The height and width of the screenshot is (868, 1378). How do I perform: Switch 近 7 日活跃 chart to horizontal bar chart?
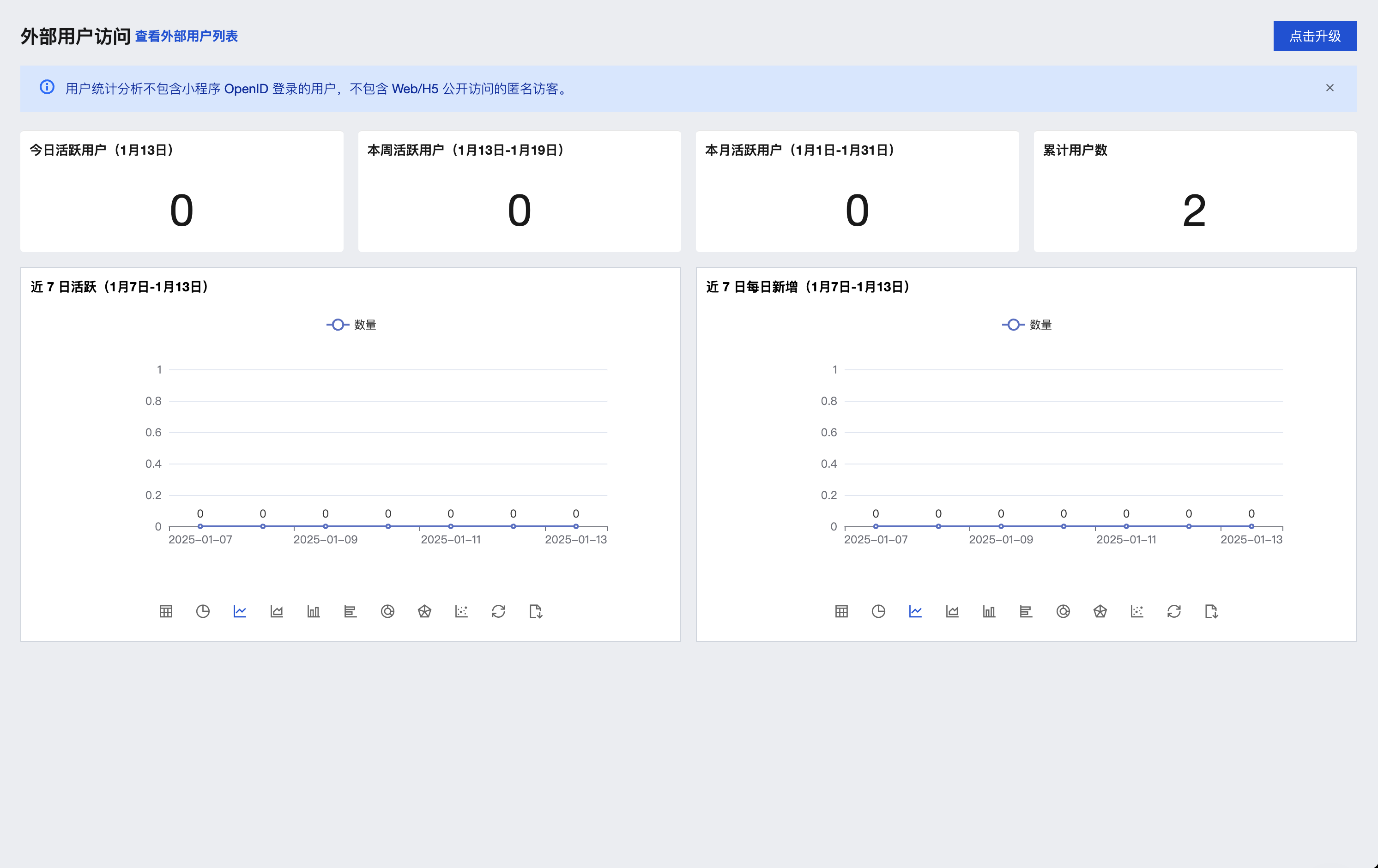point(350,611)
